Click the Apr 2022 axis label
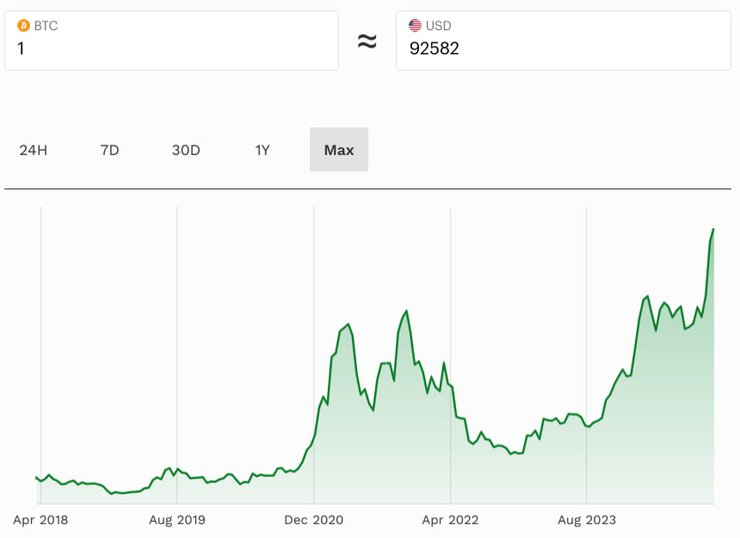Screen dimensions: 740x538 pos(450,520)
